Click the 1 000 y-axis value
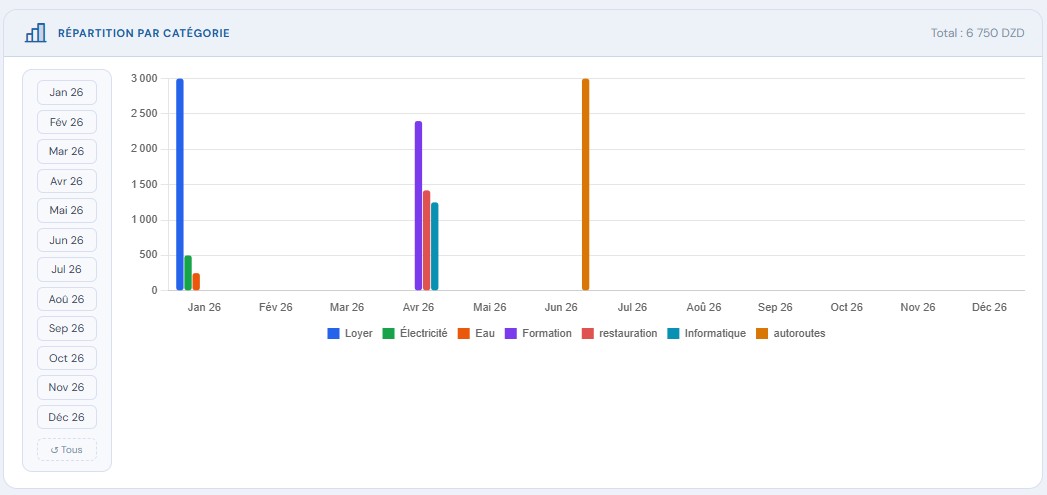This screenshot has height=495, width=1047. coord(144,220)
